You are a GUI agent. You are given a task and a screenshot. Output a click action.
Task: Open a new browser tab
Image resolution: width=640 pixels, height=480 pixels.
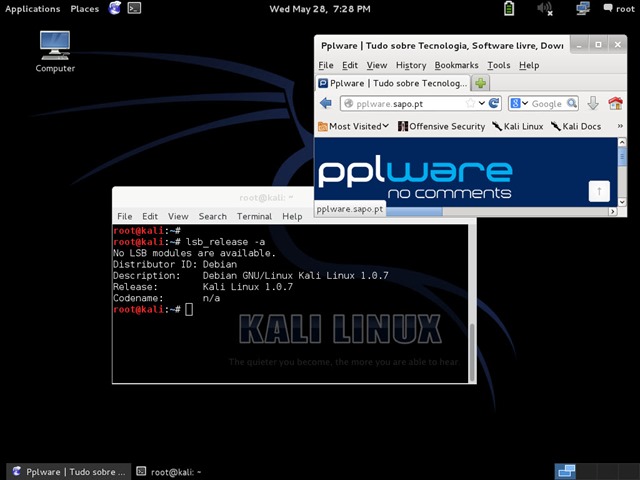click(x=480, y=83)
